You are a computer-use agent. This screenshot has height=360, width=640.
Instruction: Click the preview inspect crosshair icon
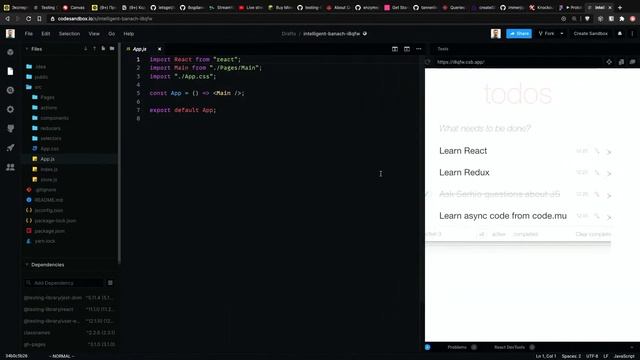coord(609,62)
